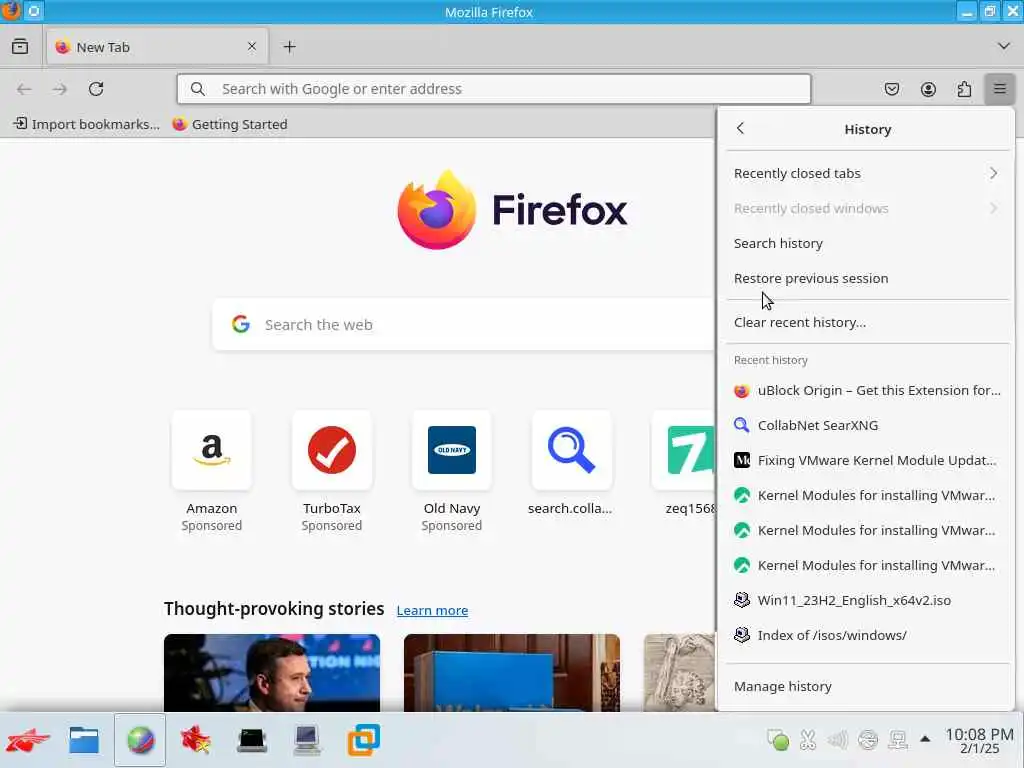Image resolution: width=1024 pixels, height=768 pixels.
Task: Open the computer monitor taskbar icon
Action: tap(307, 740)
